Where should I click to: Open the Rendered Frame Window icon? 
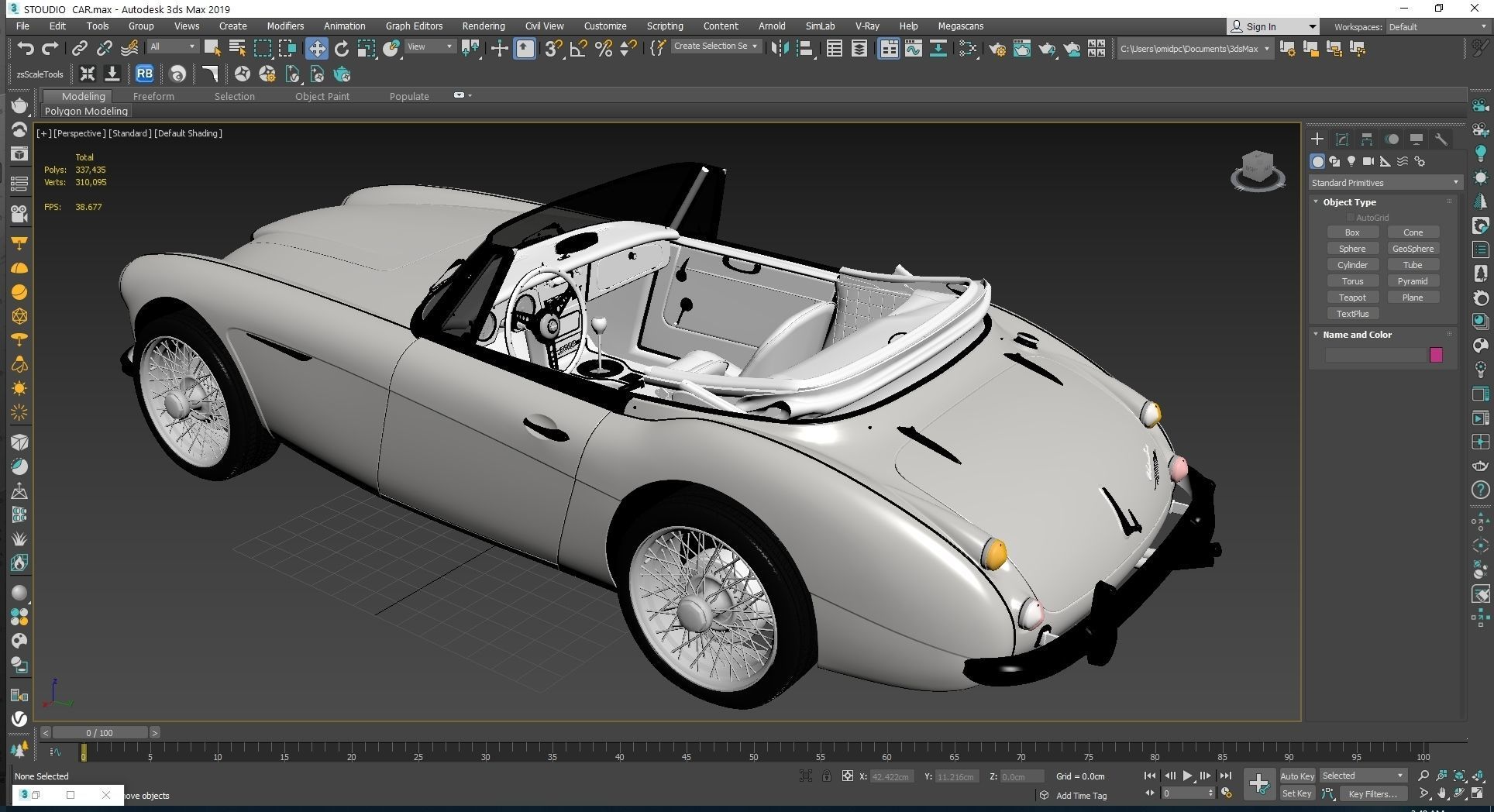tap(1022, 48)
